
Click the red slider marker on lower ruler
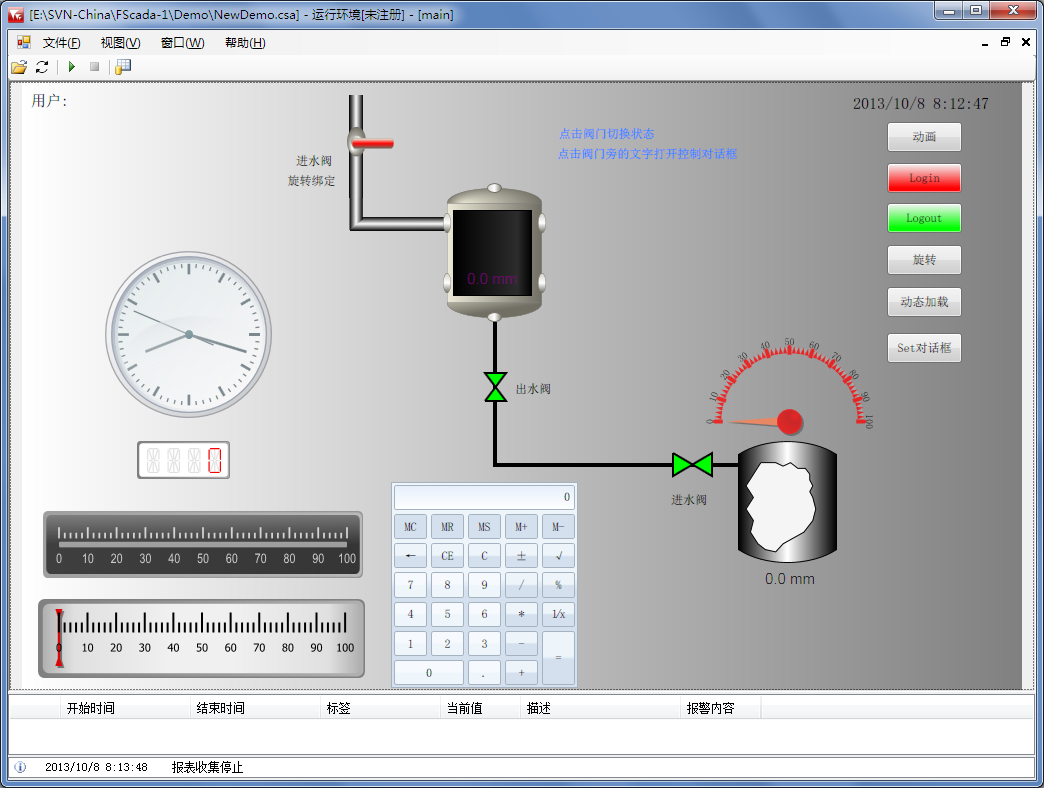(59, 638)
